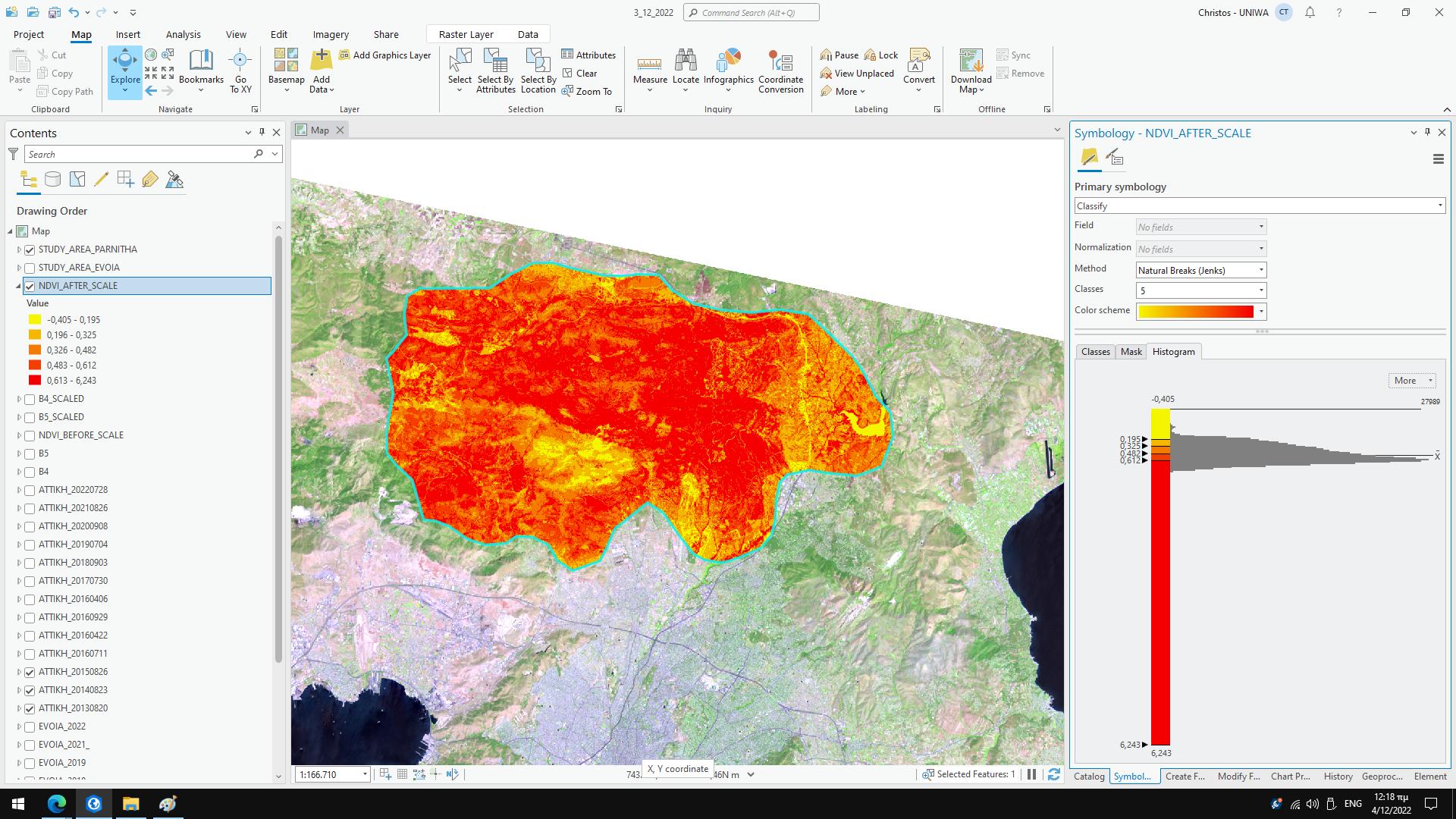This screenshot has height=819, width=1456.
Task: Switch to List By Snapping view
Action: coord(126,180)
